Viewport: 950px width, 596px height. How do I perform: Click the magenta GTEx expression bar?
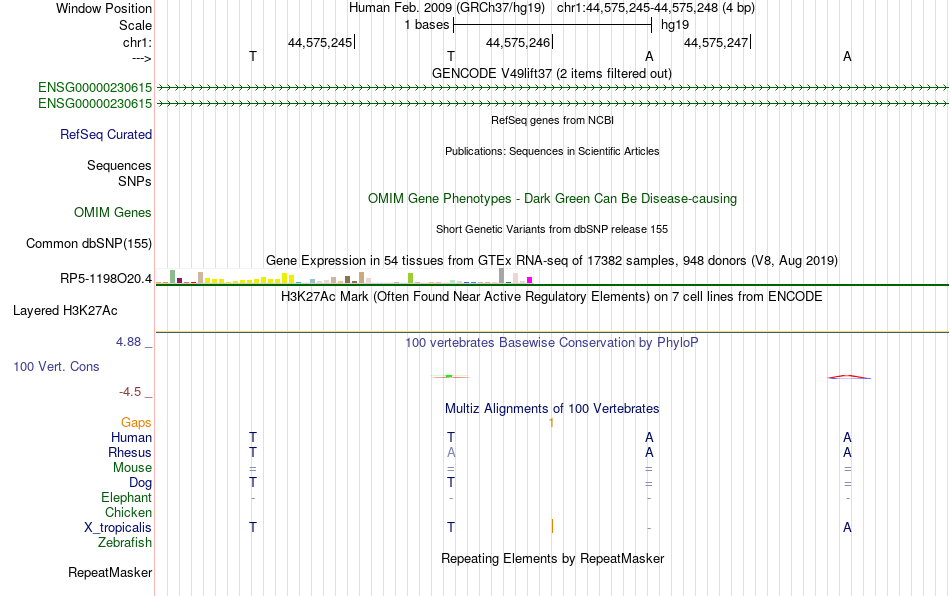530,280
